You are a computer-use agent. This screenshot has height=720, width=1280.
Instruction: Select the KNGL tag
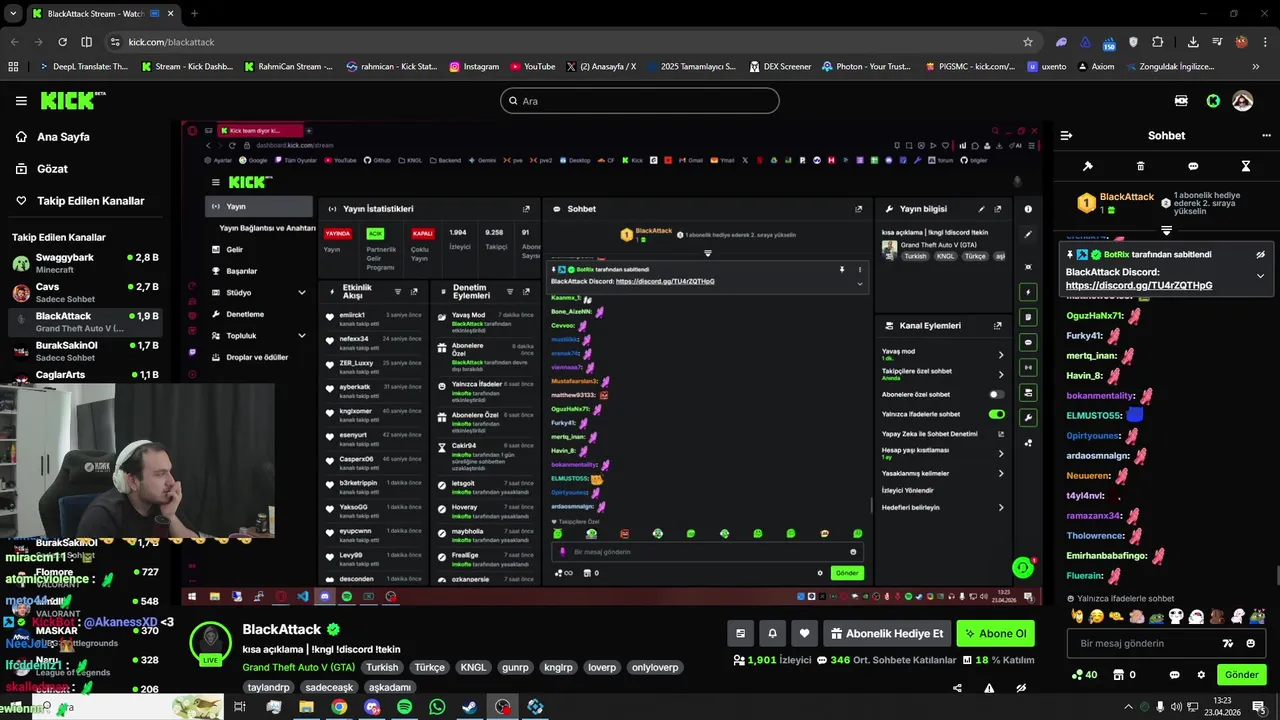(x=473, y=667)
